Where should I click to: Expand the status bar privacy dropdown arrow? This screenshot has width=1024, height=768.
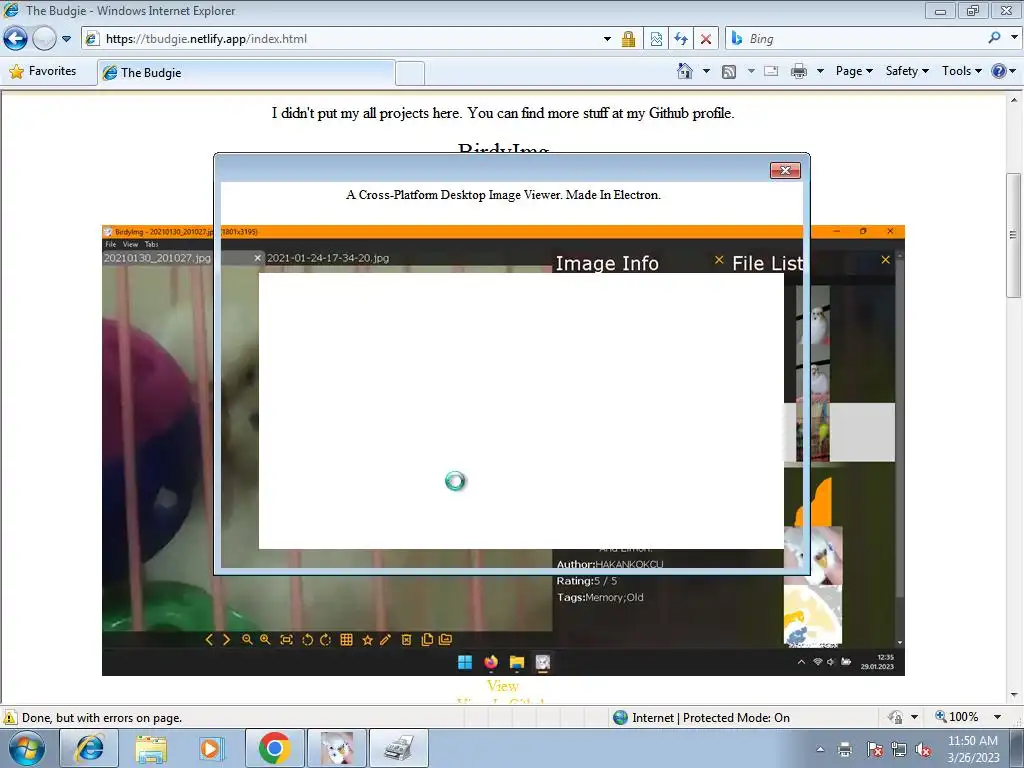coord(914,717)
